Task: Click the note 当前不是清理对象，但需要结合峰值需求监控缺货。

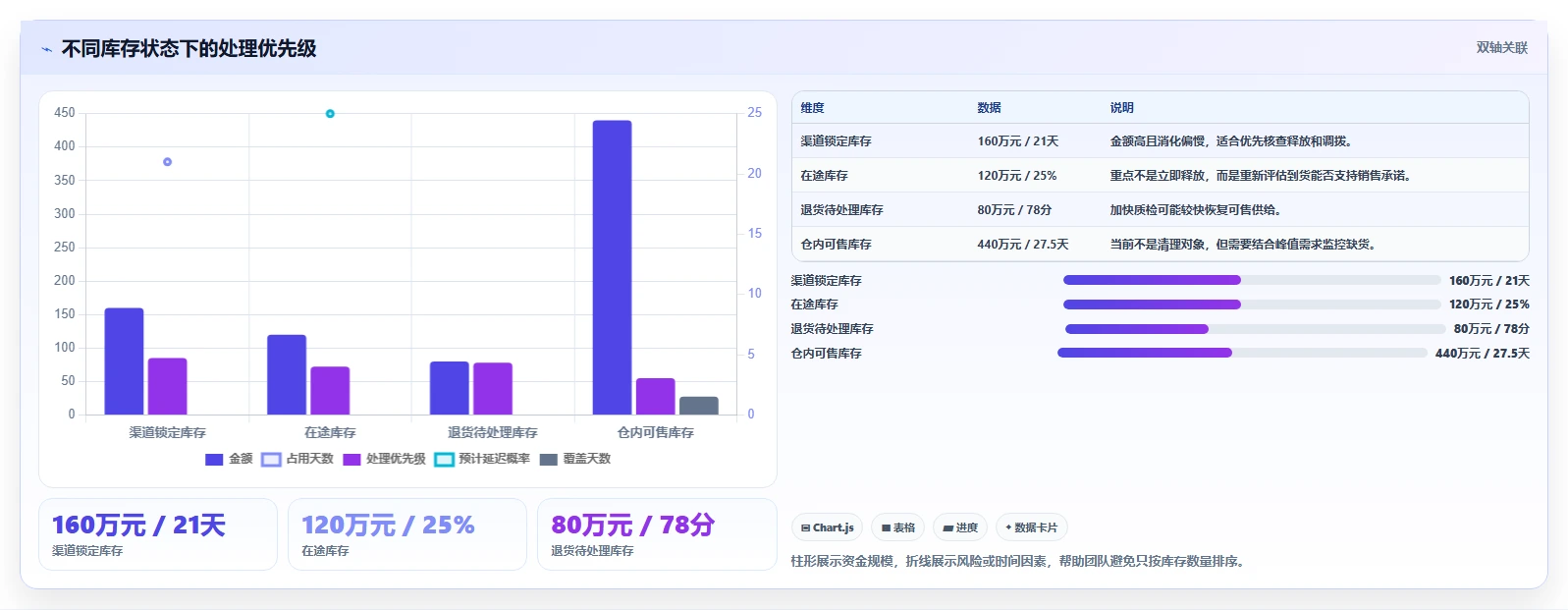Action: 1245,245
